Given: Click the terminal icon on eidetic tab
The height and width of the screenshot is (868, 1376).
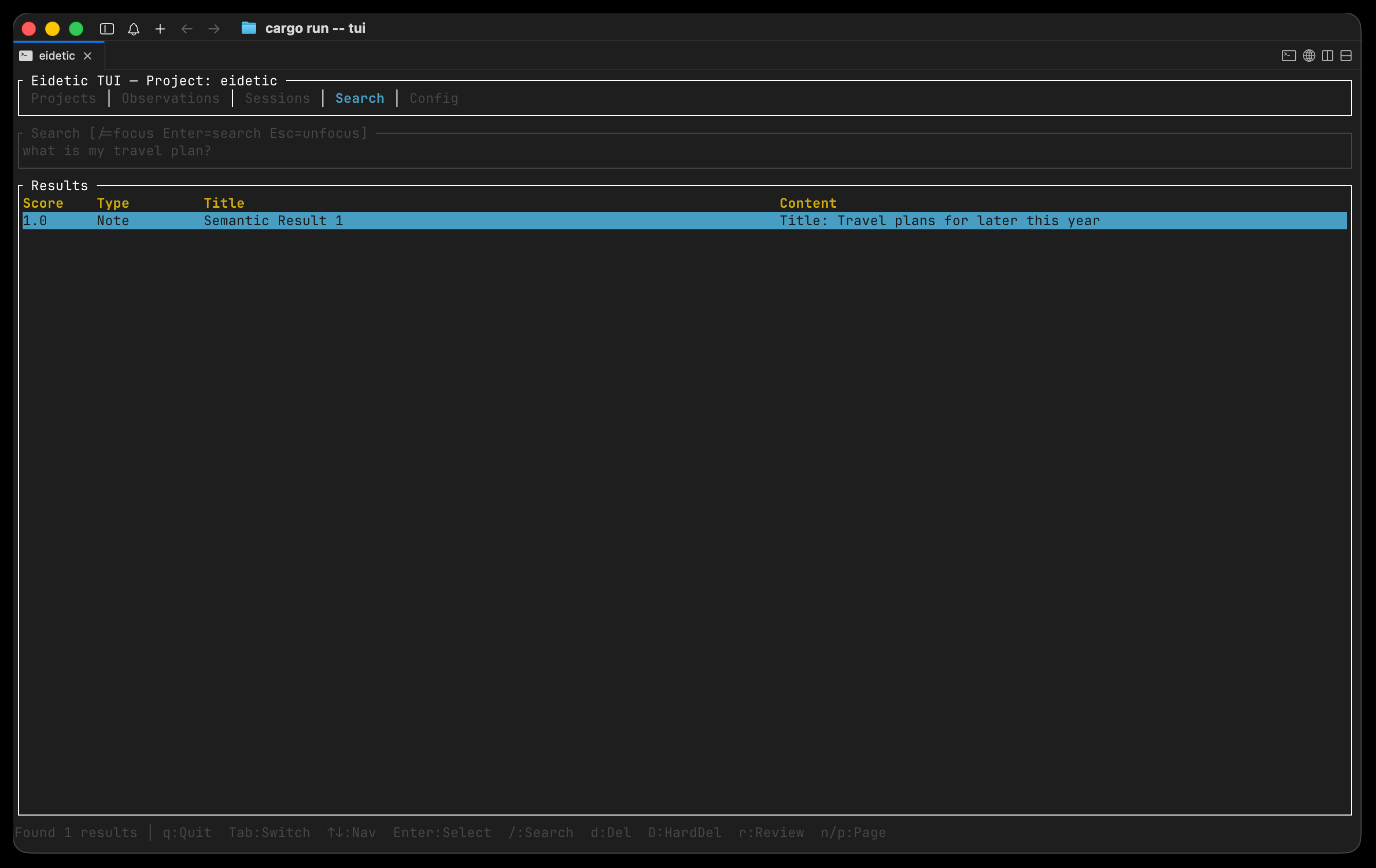Looking at the screenshot, I should coord(26,56).
